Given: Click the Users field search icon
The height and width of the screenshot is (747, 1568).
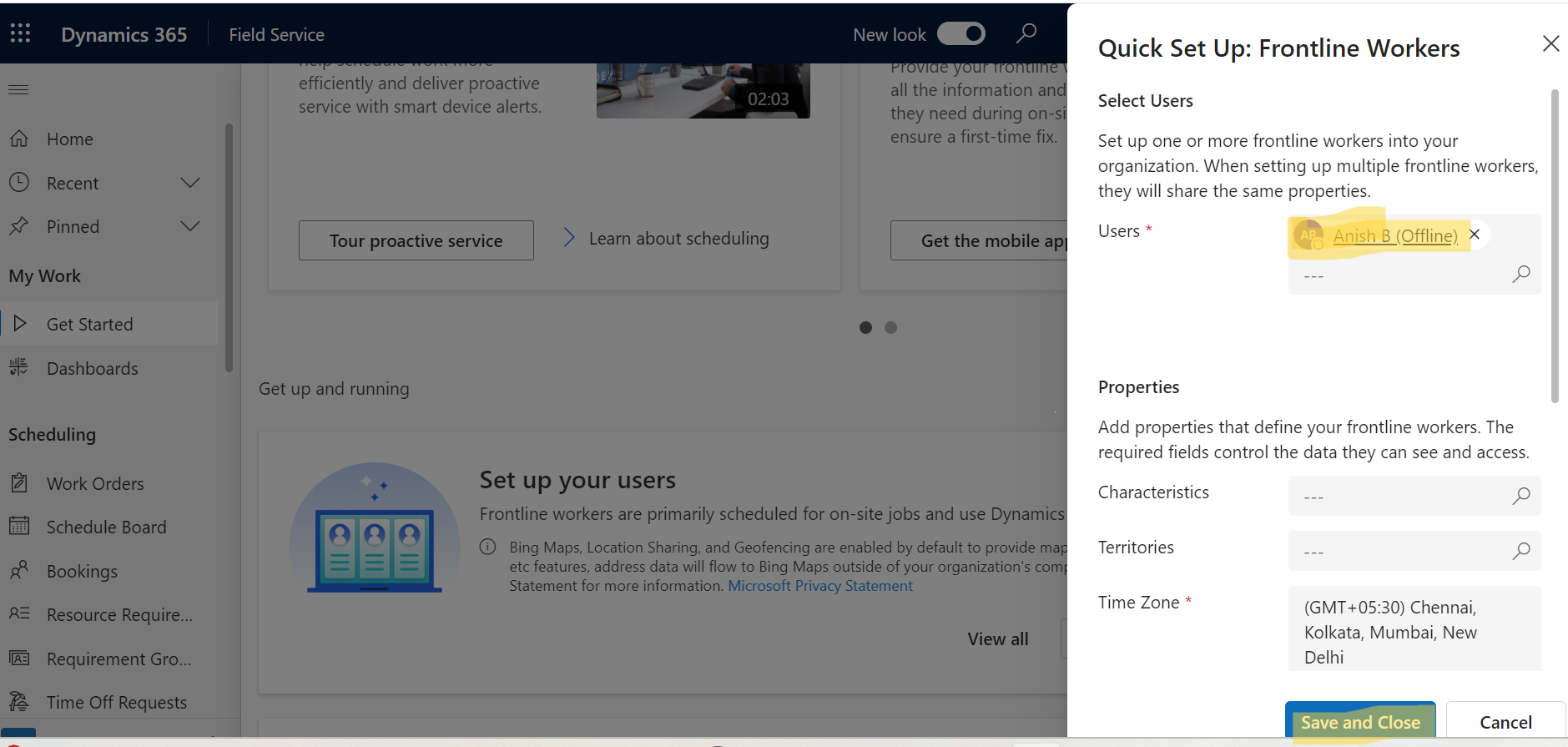Looking at the screenshot, I should pos(1520,274).
